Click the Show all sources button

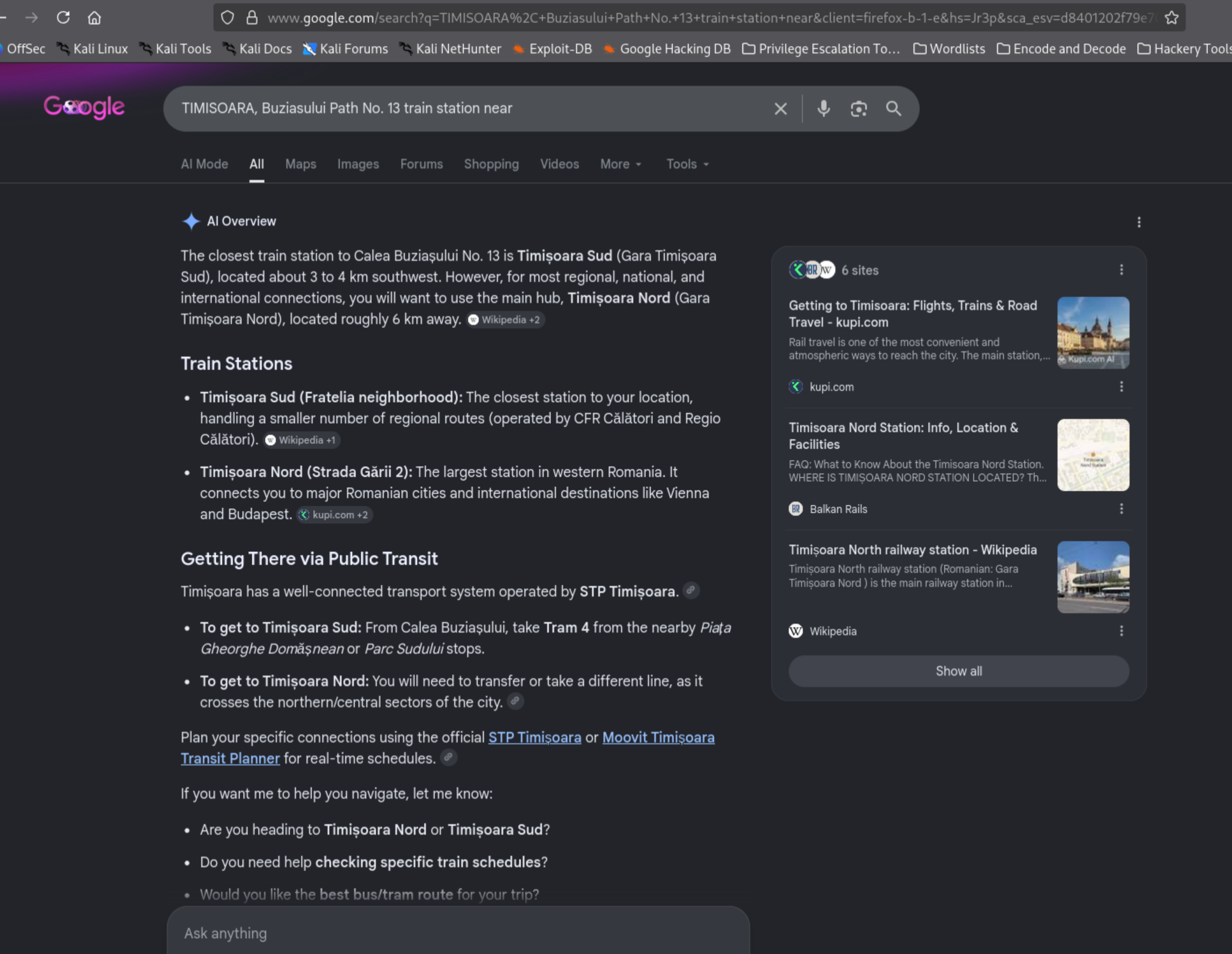pos(959,671)
